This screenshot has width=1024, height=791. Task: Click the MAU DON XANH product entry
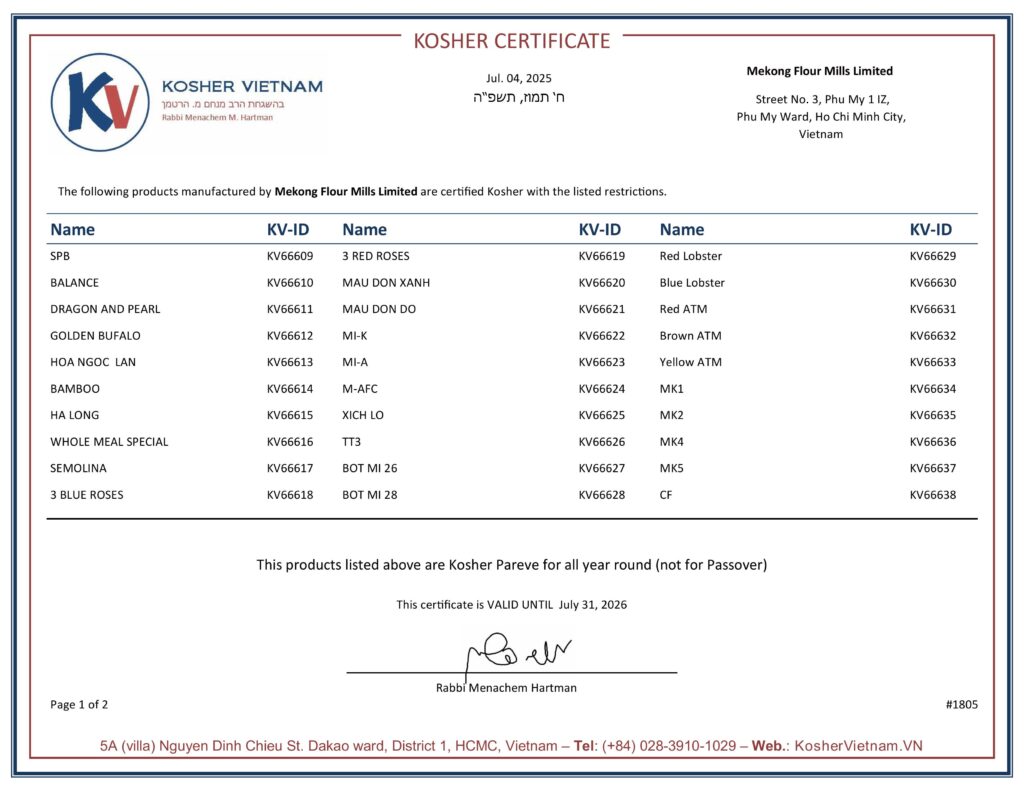pos(386,283)
